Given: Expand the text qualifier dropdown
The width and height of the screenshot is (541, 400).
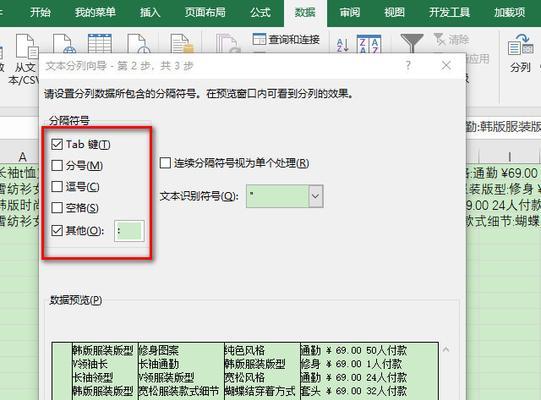Looking at the screenshot, I should [316, 196].
